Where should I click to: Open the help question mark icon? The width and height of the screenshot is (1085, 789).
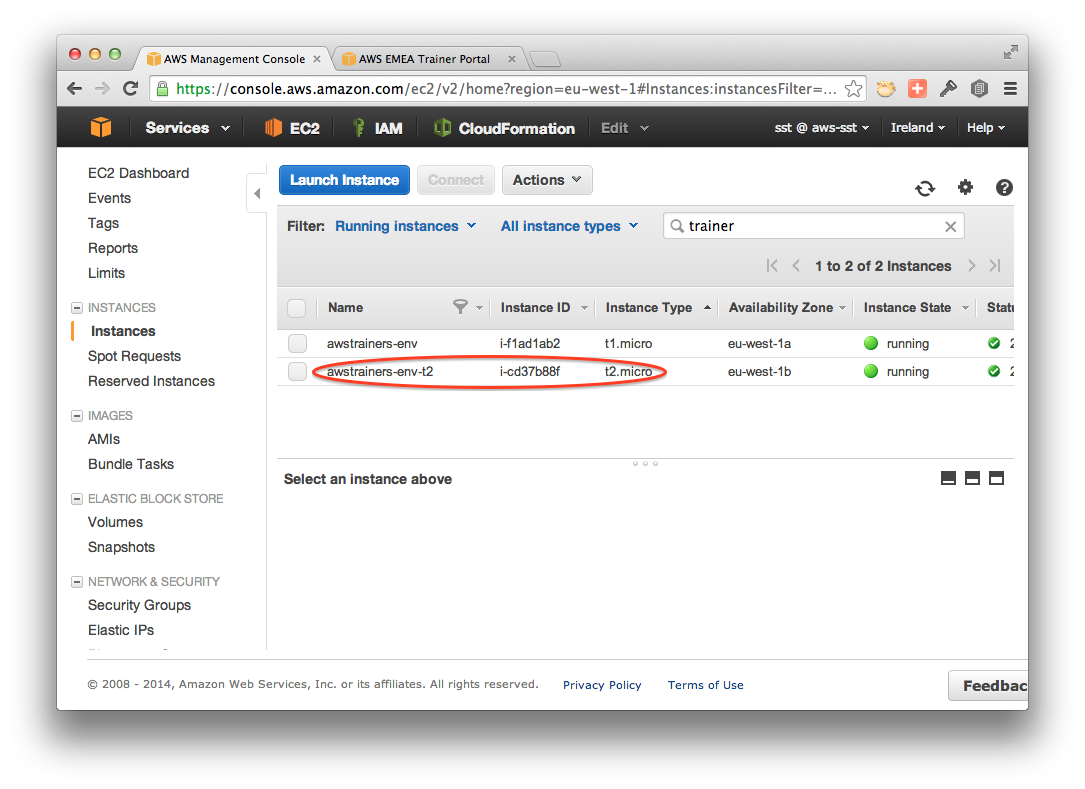coord(1004,187)
